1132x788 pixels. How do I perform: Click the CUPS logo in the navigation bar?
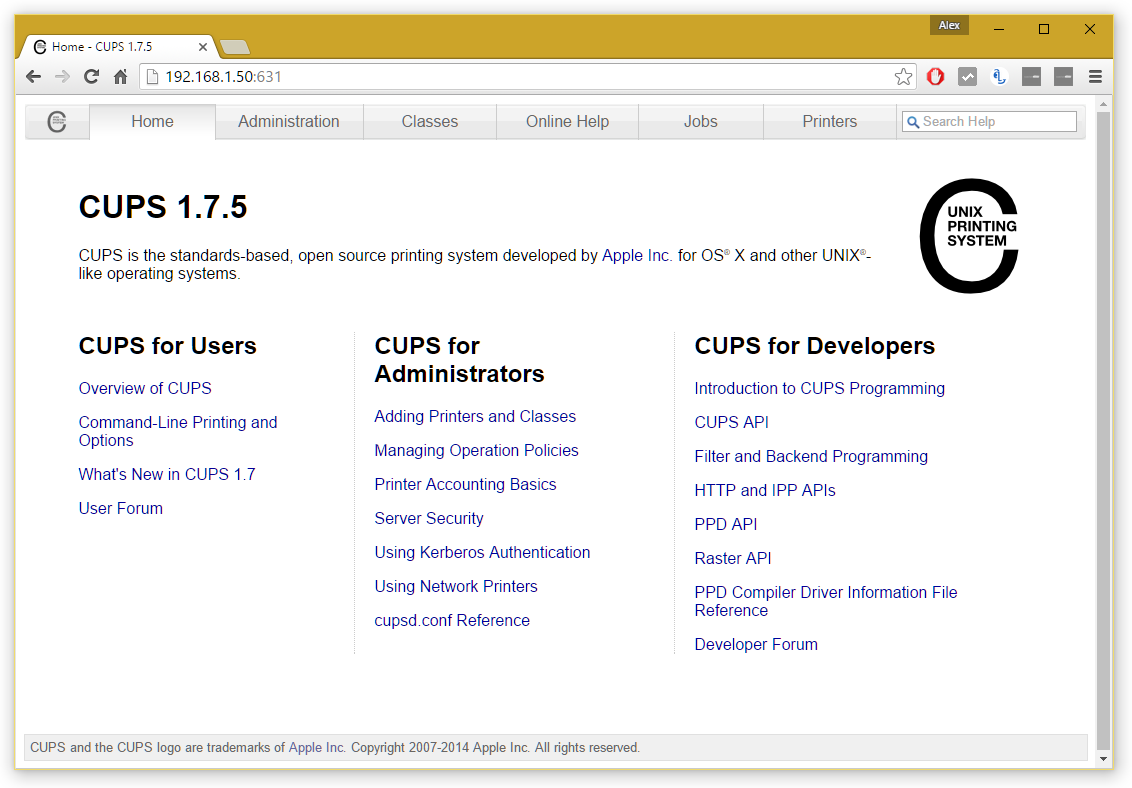coord(57,121)
